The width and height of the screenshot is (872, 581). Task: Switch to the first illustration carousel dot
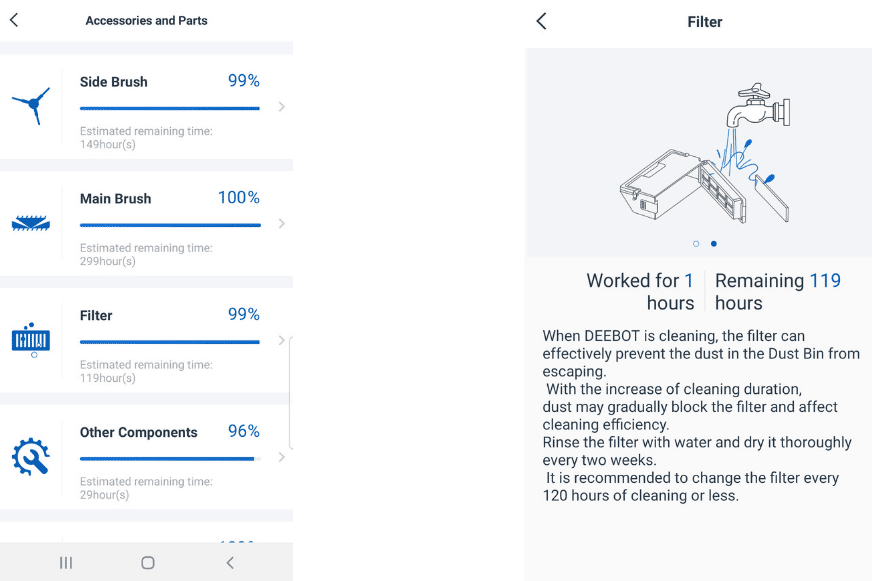[x=696, y=243]
